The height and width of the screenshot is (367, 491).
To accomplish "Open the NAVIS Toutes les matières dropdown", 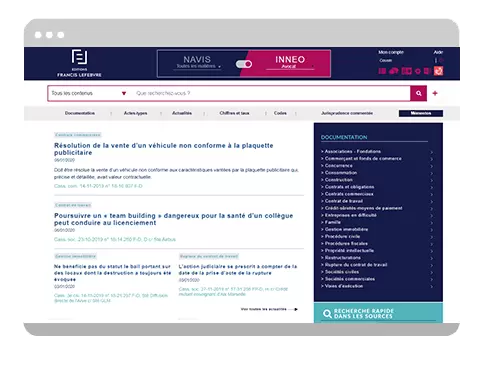I will 199,66.
